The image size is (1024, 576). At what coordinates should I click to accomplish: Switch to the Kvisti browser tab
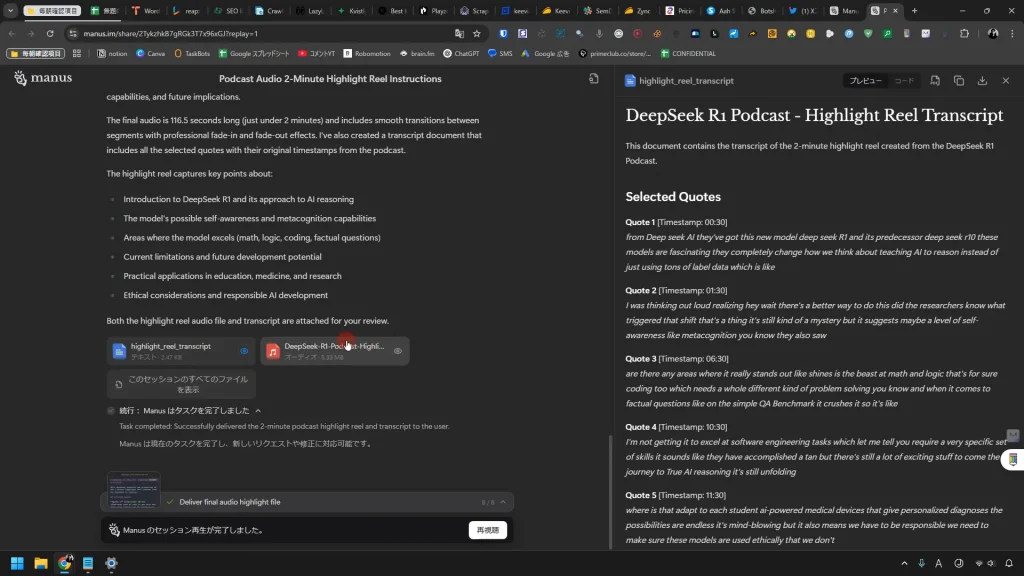pos(352,10)
